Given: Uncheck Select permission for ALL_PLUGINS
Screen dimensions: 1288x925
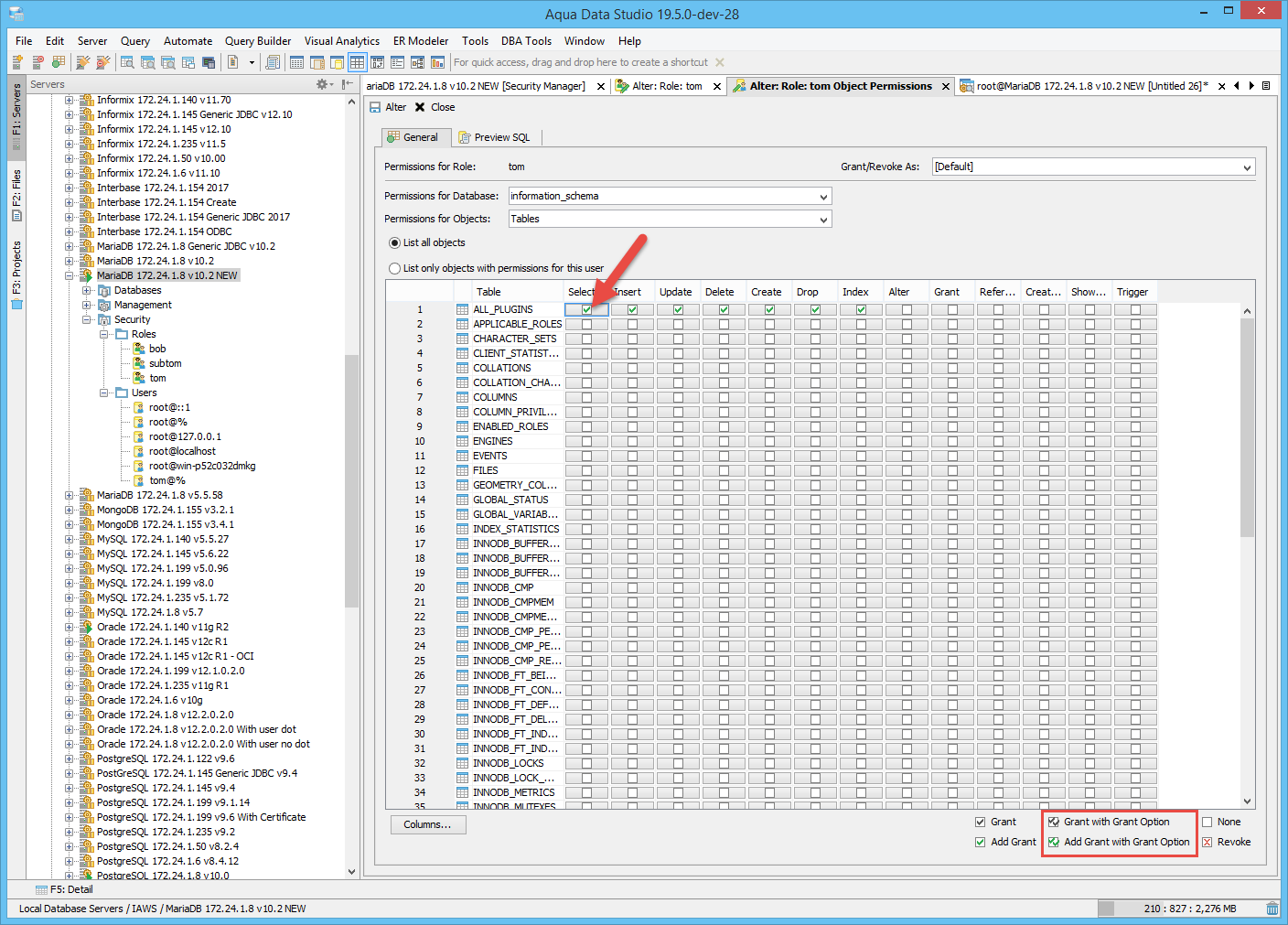Looking at the screenshot, I should tap(586, 309).
